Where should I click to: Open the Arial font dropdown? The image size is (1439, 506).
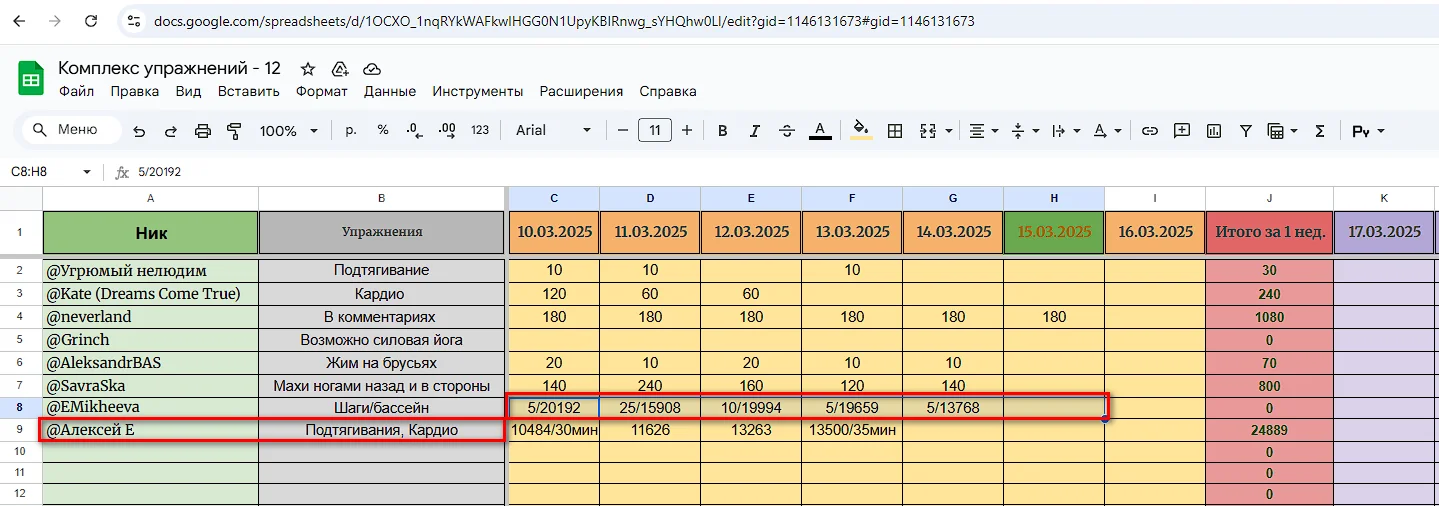(x=554, y=131)
